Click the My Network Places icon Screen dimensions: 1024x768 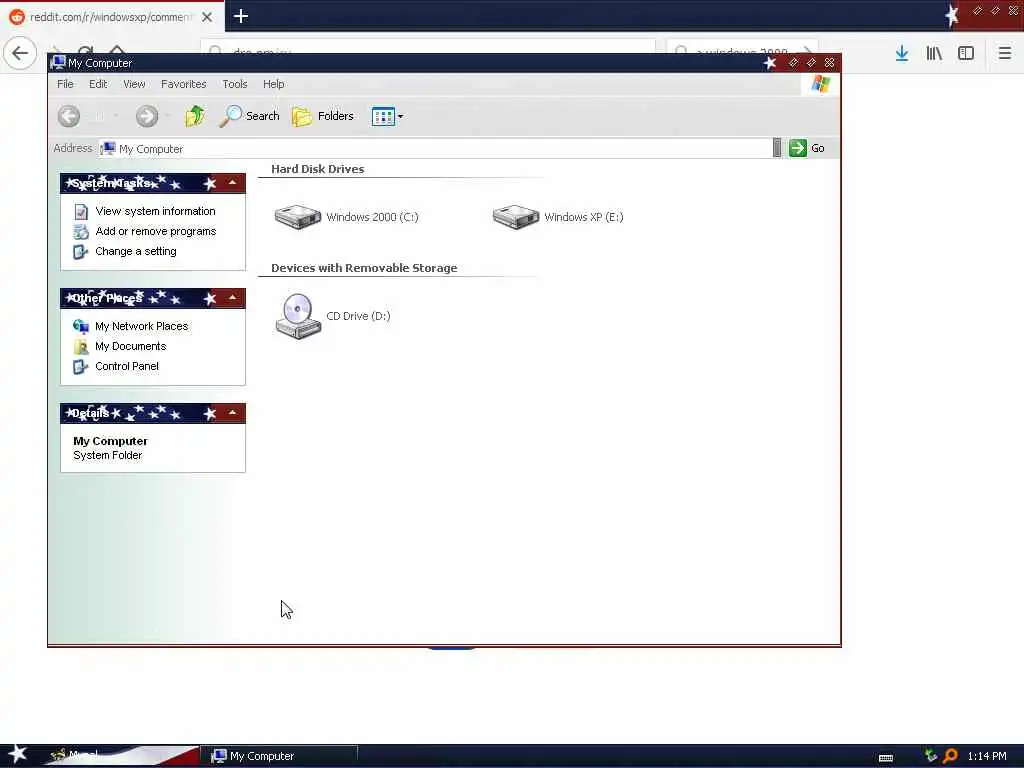[x=81, y=327]
